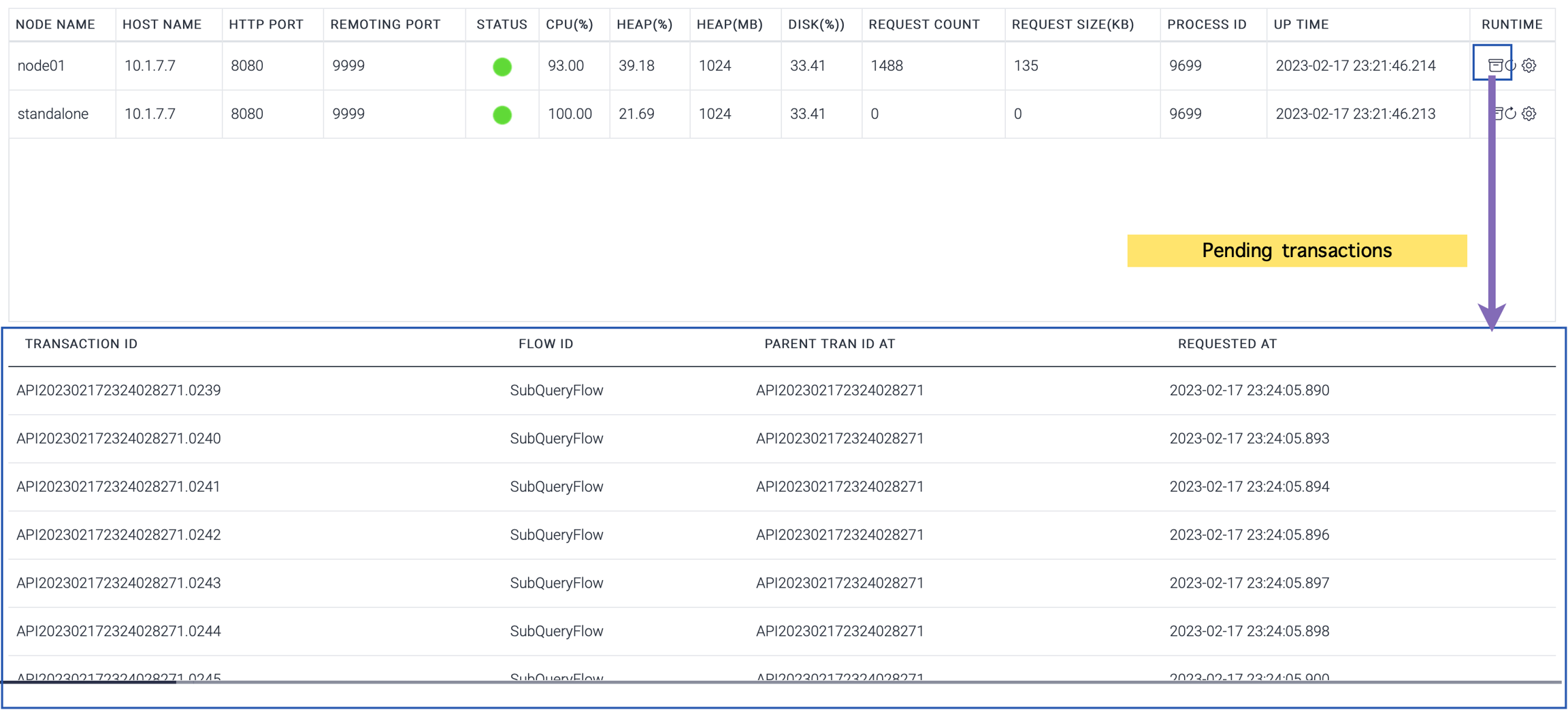Image resolution: width=1568 pixels, height=710 pixels.
Task: Click the REQUEST COUNT column header
Action: (924, 24)
